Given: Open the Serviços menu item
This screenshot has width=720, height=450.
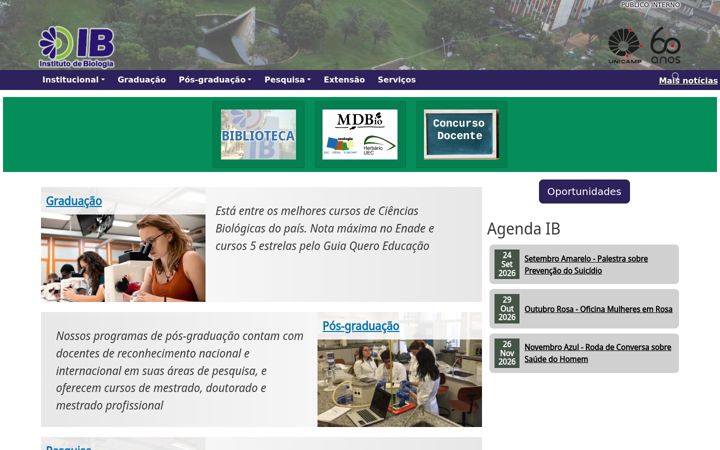Looking at the screenshot, I should pyautogui.click(x=396, y=80).
